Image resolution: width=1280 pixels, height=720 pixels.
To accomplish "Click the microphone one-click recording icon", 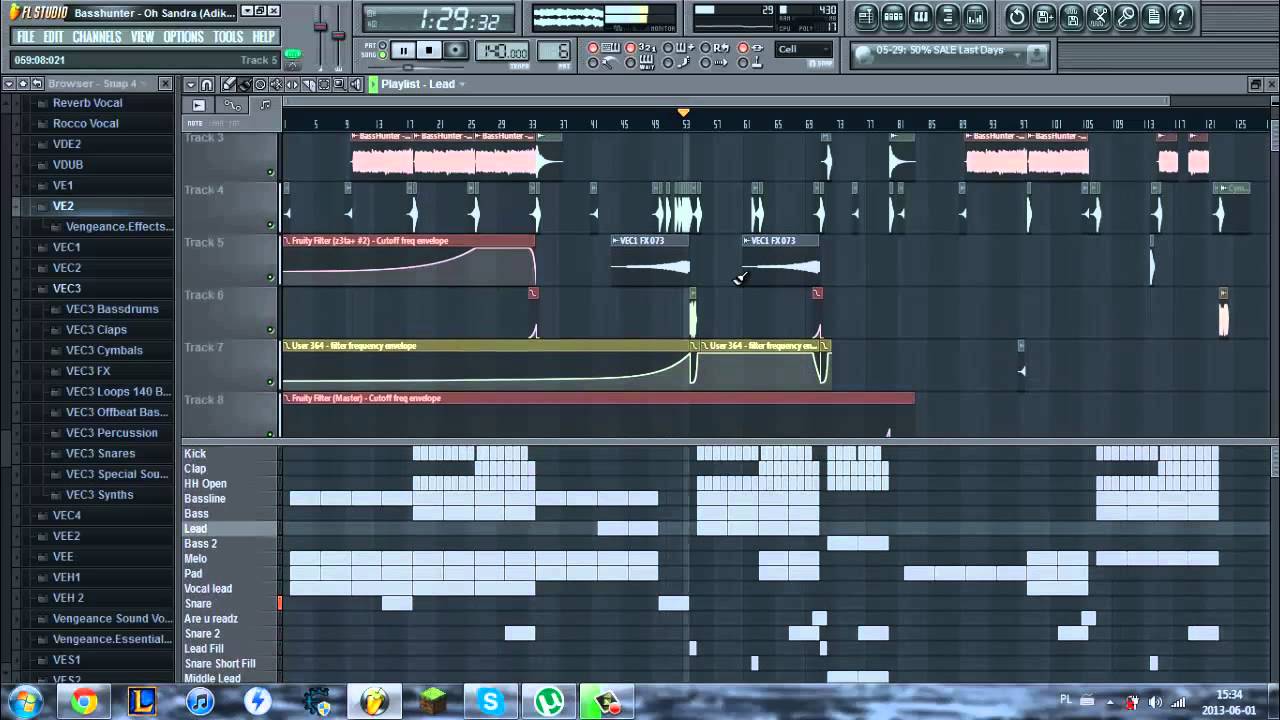I will click(1126, 17).
